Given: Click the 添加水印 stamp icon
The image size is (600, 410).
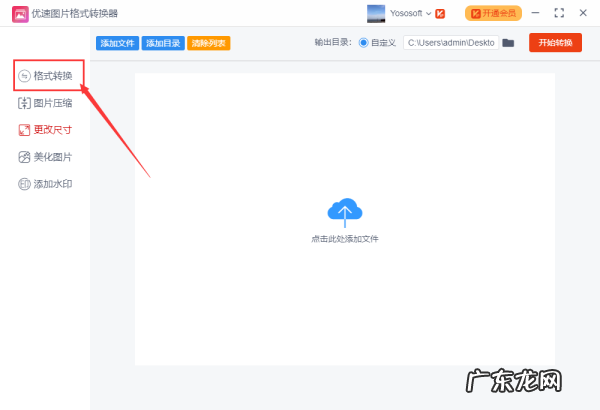Looking at the screenshot, I should (x=24, y=184).
